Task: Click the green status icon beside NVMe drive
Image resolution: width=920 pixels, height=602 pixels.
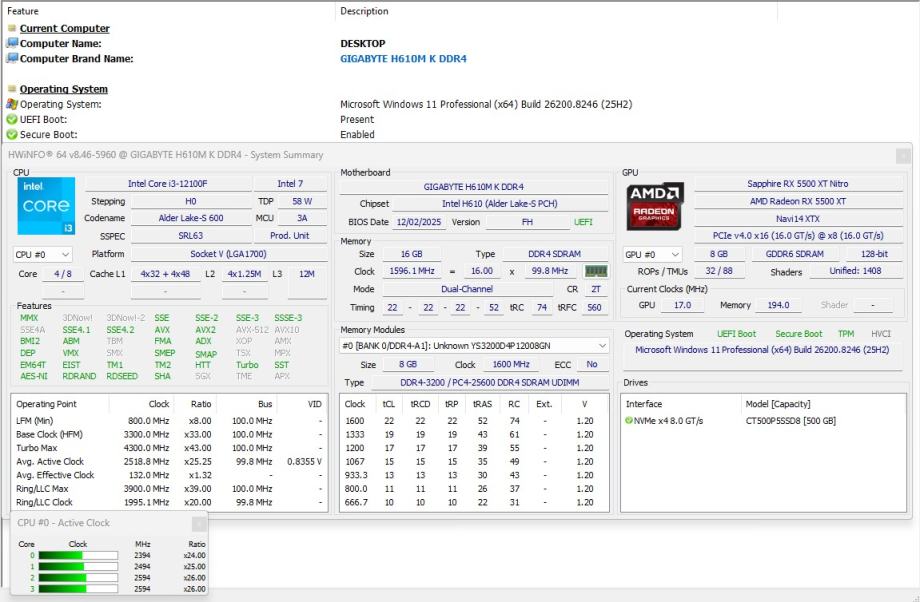Action: pyautogui.click(x=629, y=421)
